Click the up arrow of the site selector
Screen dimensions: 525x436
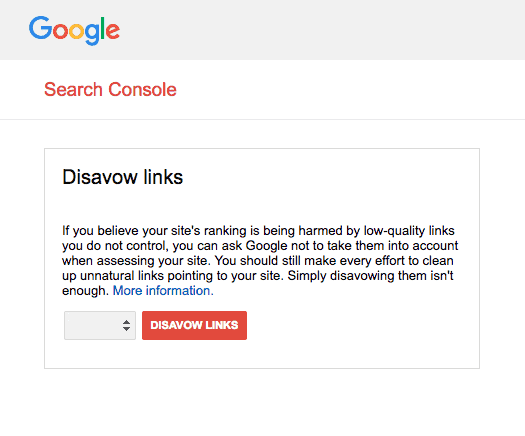pos(126,322)
